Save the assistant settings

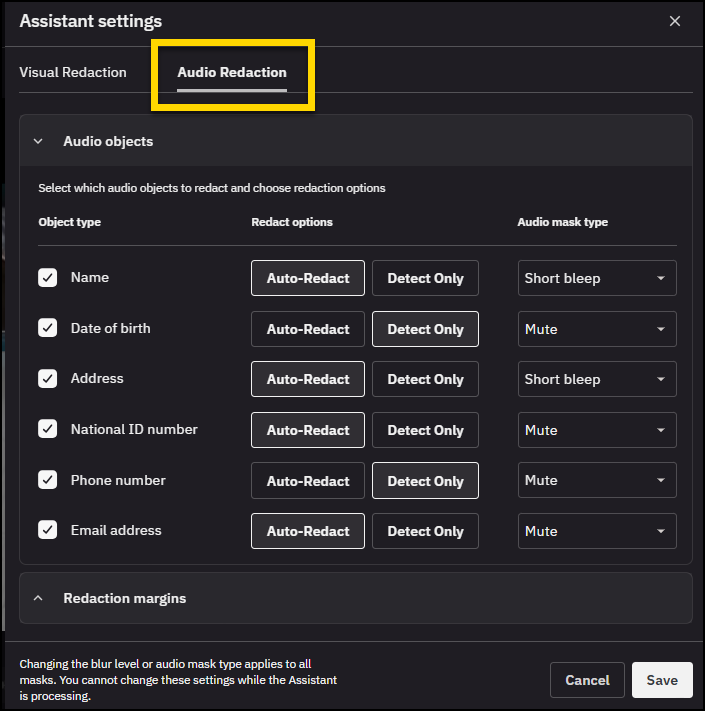pos(662,680)
